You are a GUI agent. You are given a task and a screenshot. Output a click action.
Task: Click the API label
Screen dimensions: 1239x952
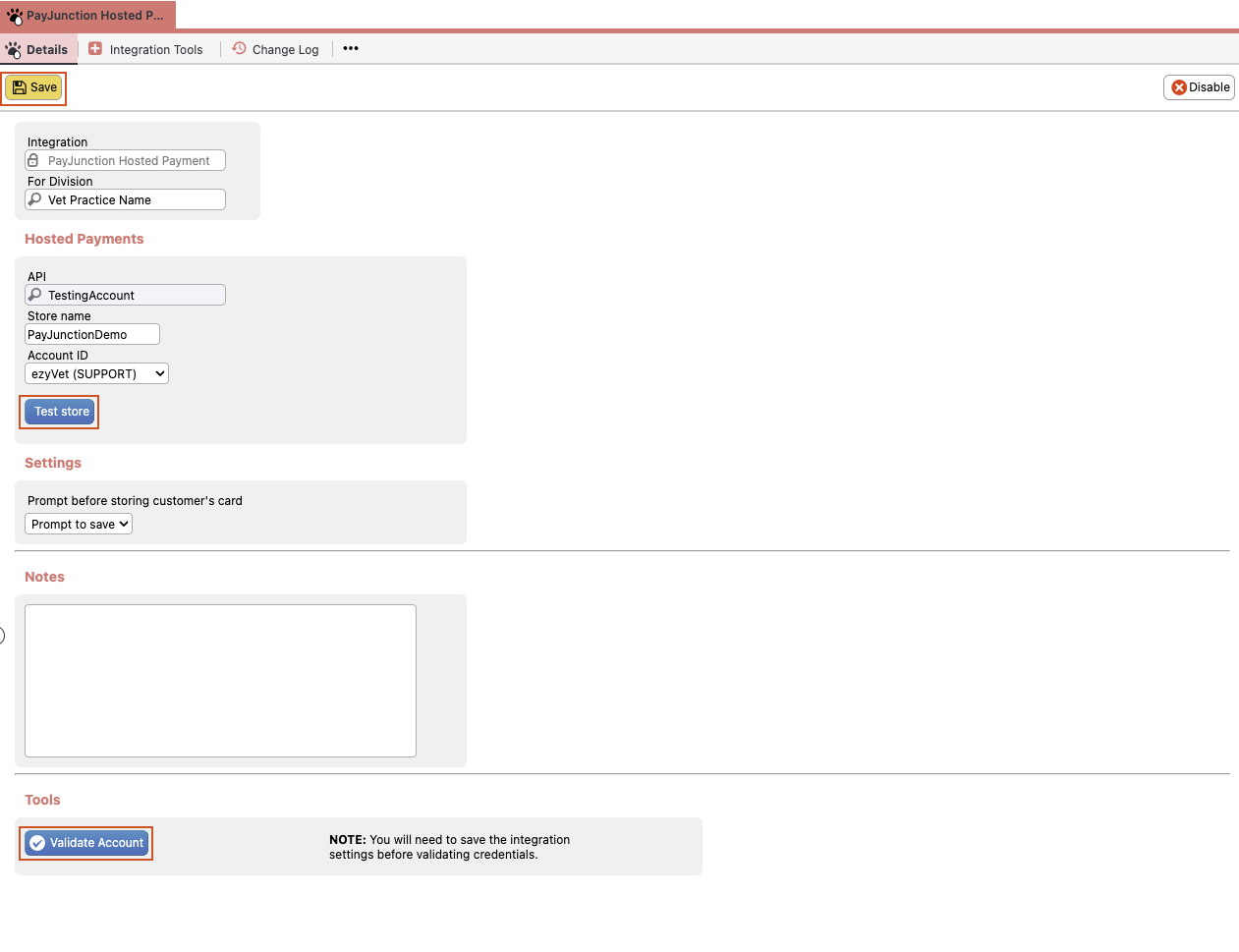click(x=37, y=277)
